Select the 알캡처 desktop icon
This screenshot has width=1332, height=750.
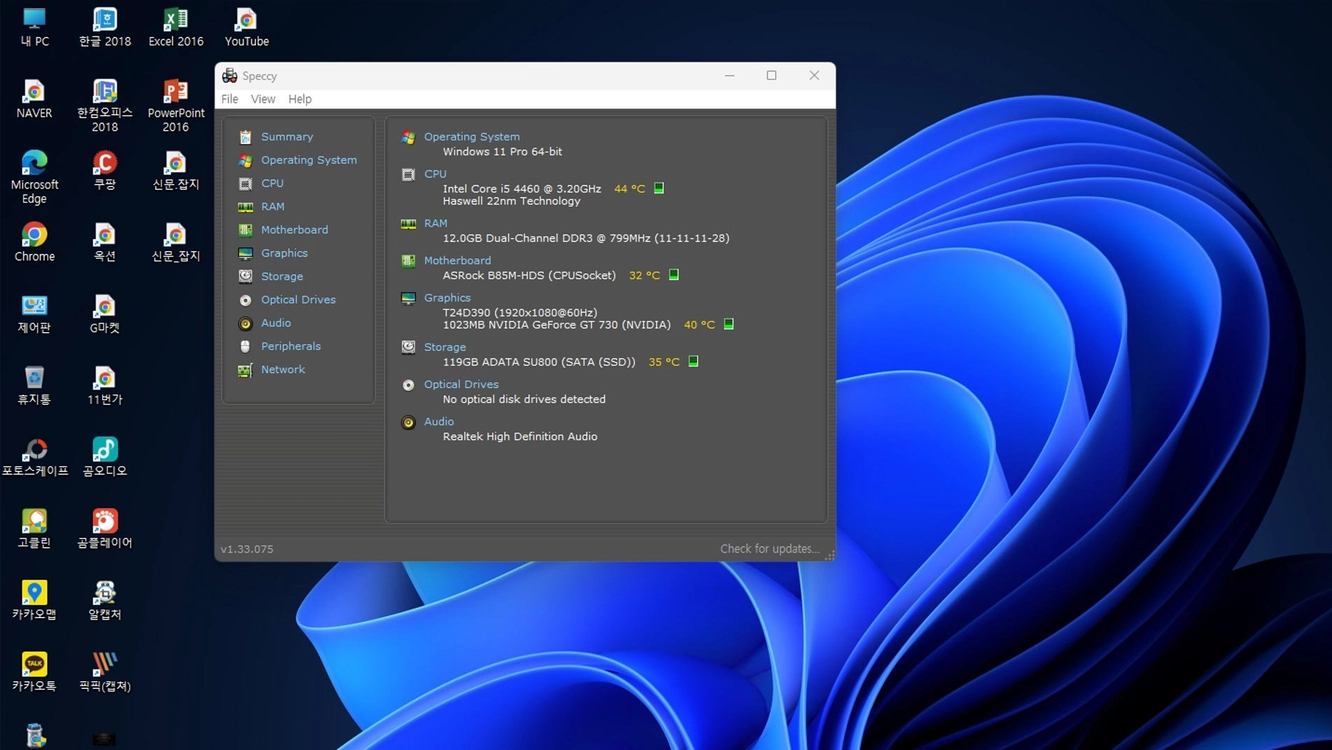coord(105,599)
